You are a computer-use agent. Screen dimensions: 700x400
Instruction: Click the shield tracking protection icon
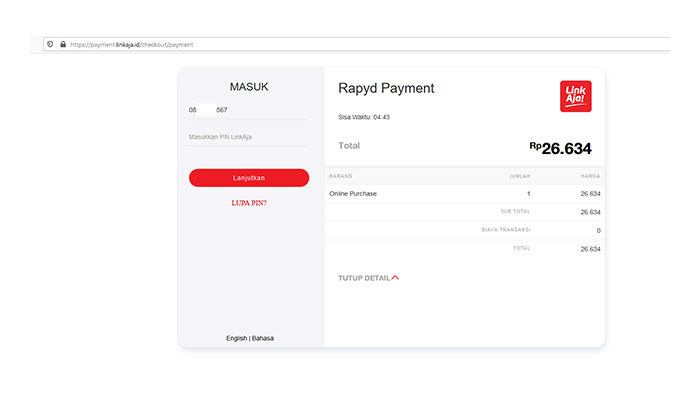point(50,44)
